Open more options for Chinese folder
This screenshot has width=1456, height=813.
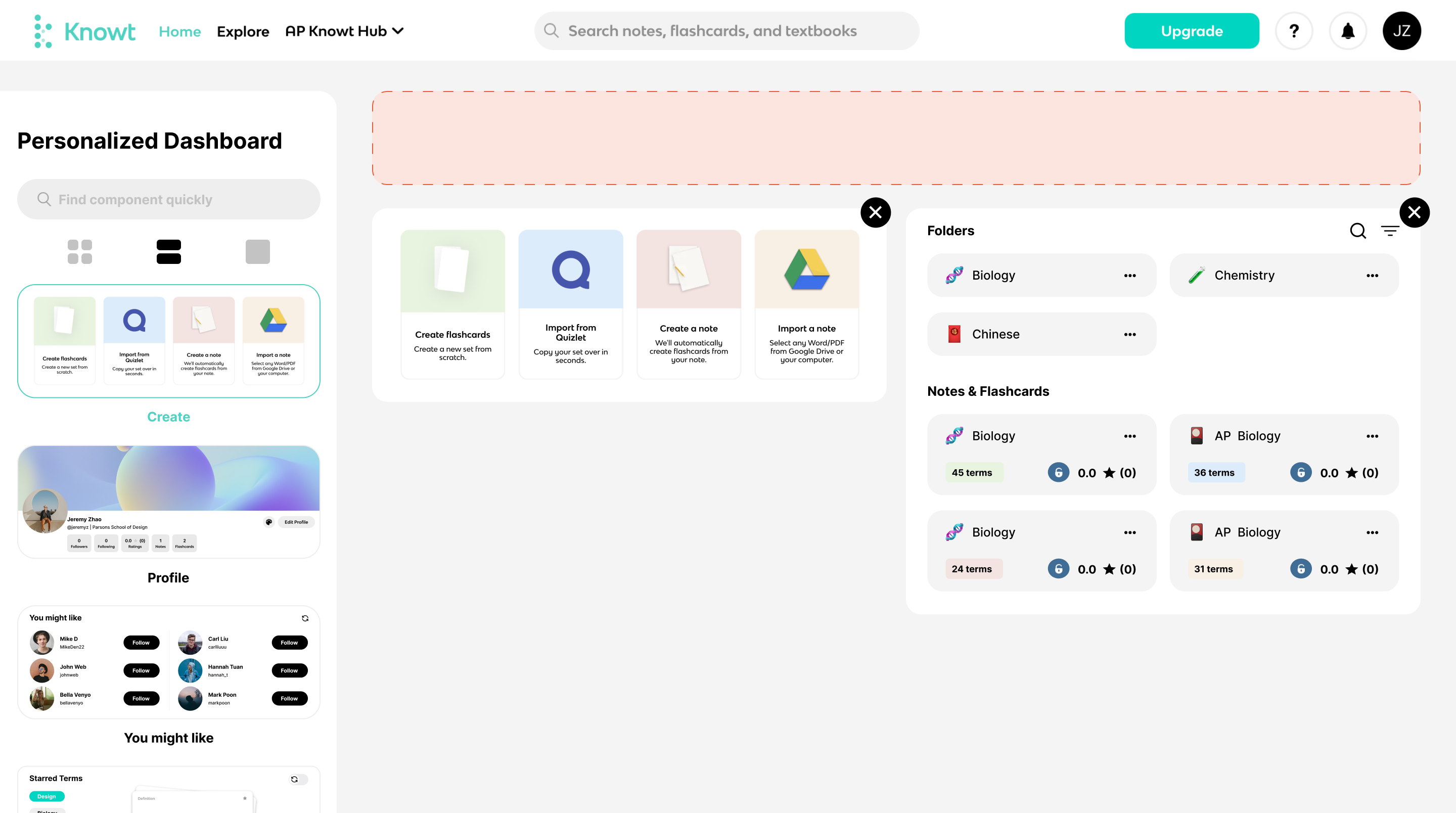click(1129, 334)
